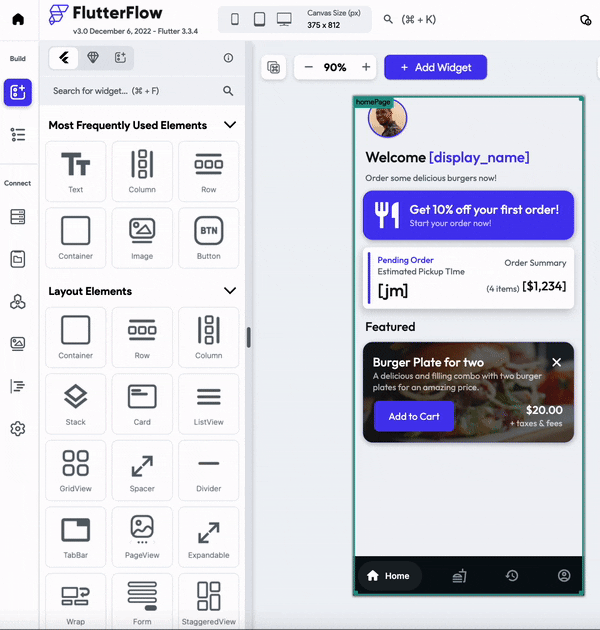600x630 pixels.
Task: Switch canvas to phone device view
Action: coord(235,19)
